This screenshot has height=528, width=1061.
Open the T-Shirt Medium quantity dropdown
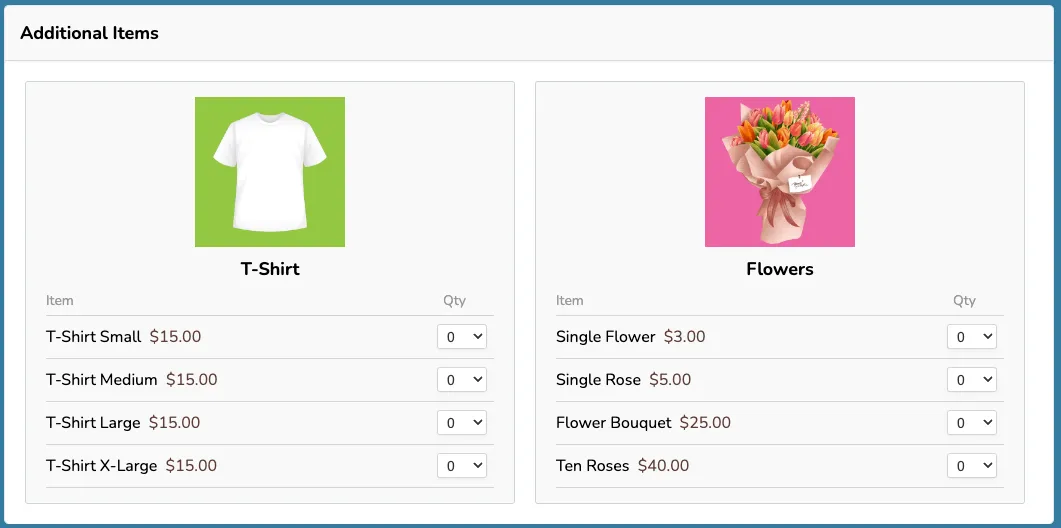pyautogui.click(x=461, y=380)
